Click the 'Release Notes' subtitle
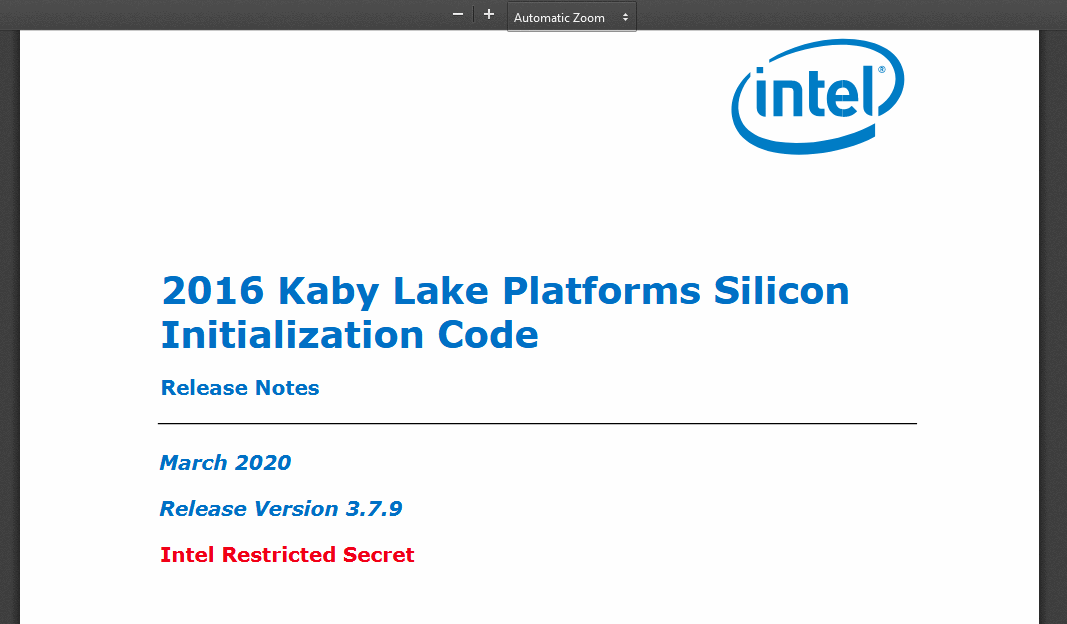Viewport: 1067px width, 624px height. pyautogui.click(x=240, y=388)
